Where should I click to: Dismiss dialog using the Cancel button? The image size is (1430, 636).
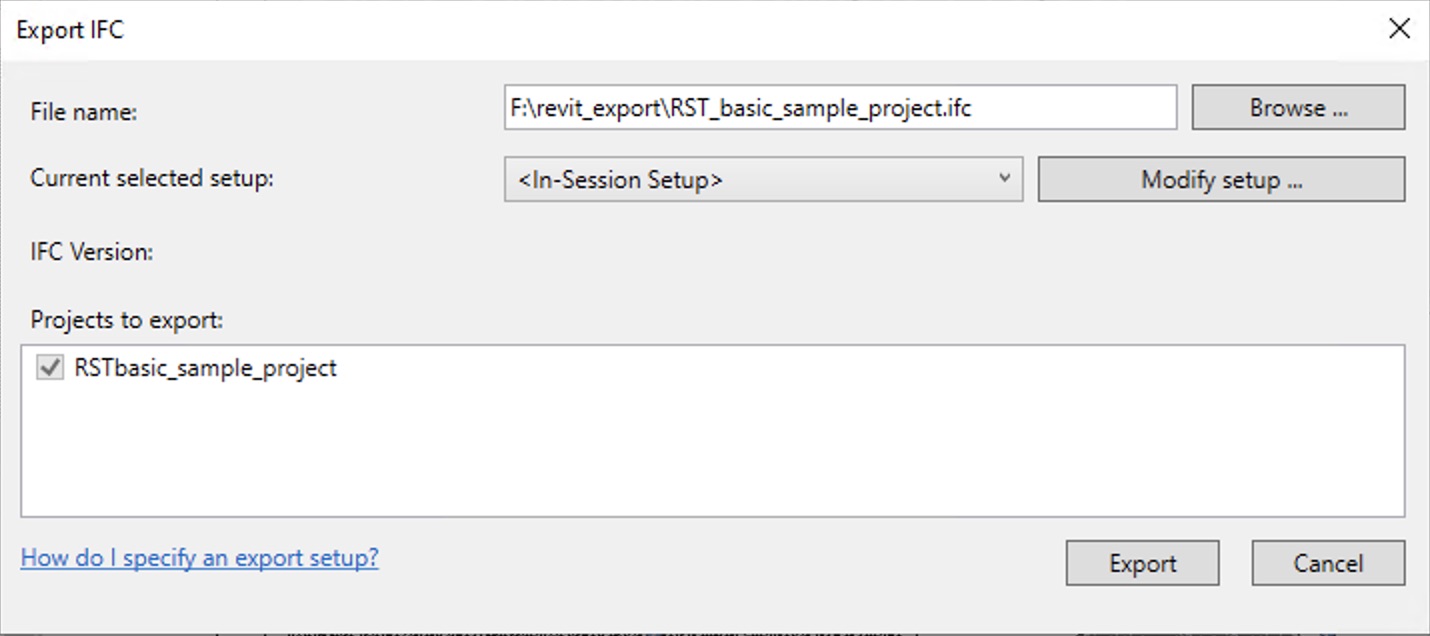(1327, 563)
